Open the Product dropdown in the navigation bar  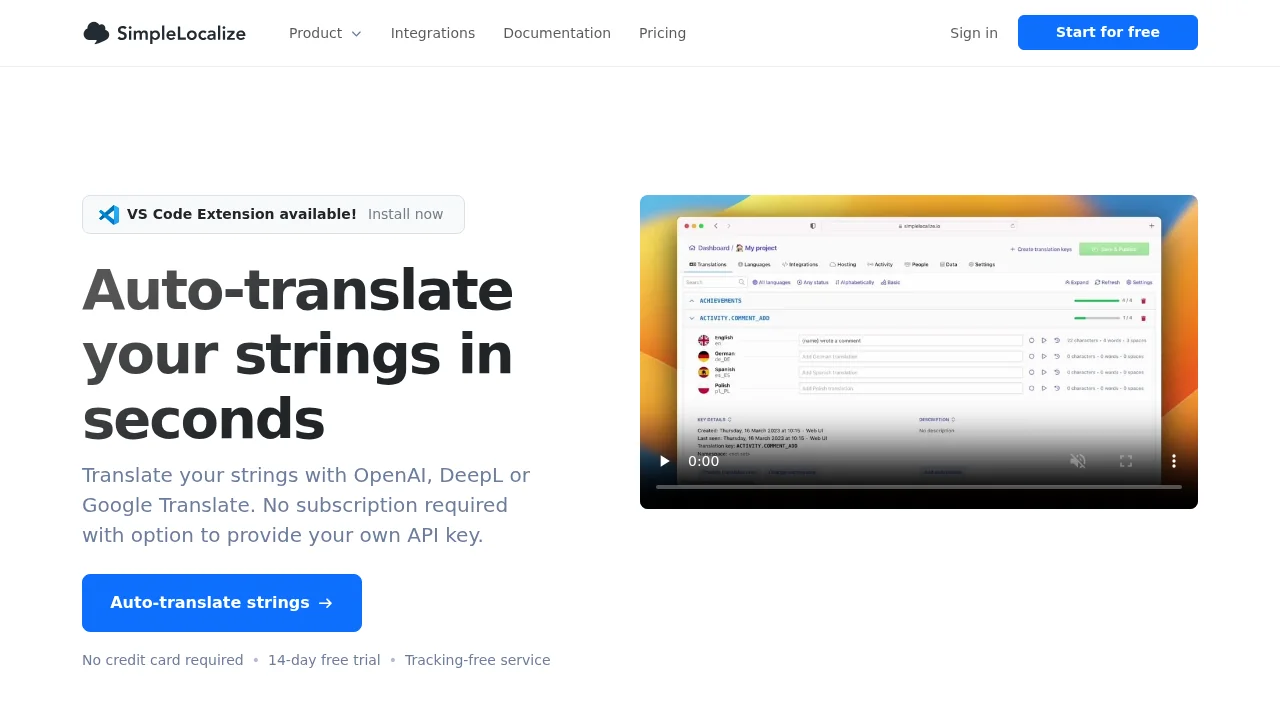pos(325,32)
